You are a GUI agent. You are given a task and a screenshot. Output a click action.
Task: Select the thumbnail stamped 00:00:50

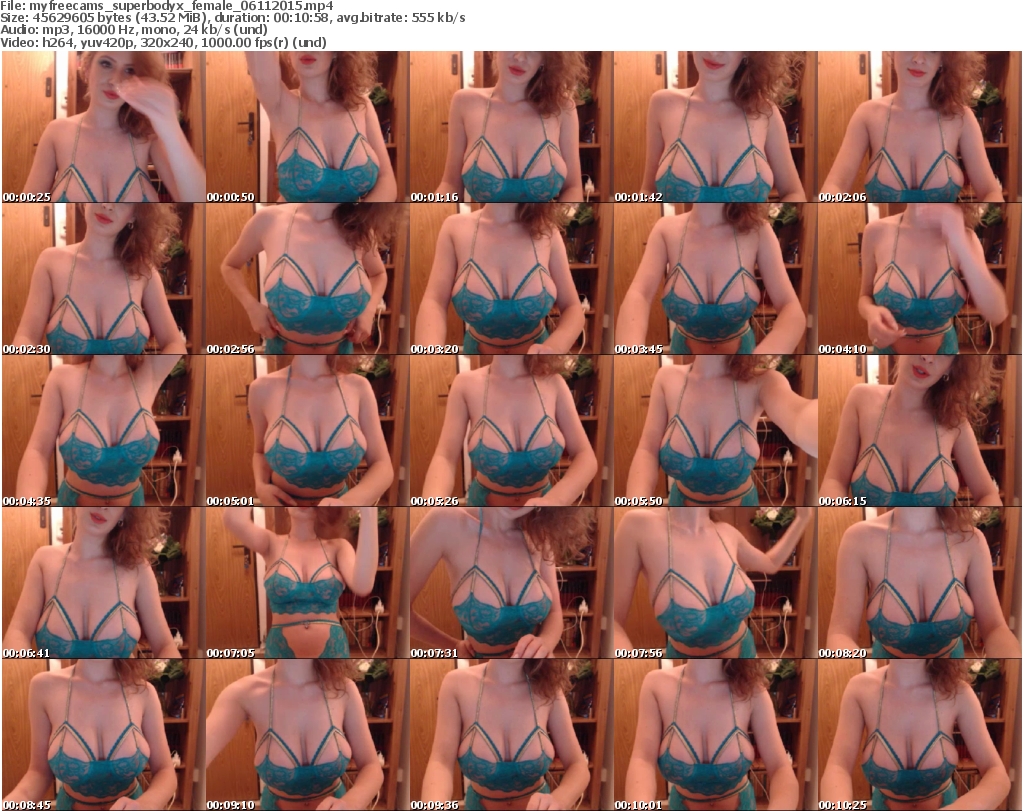click(x=307, y=127)
